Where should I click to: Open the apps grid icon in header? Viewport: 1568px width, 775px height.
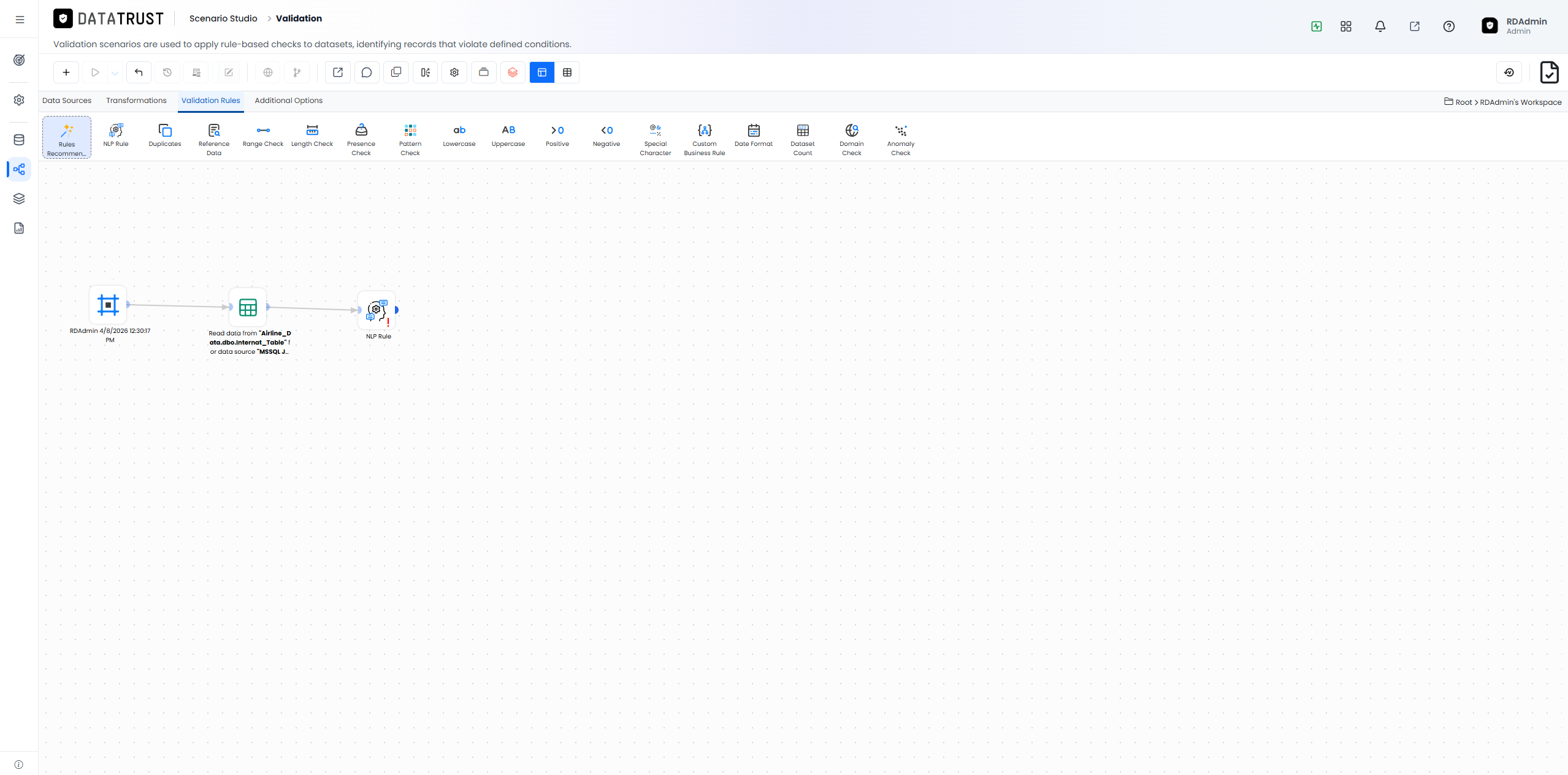pyautogui.click(x=1346, y=26)
